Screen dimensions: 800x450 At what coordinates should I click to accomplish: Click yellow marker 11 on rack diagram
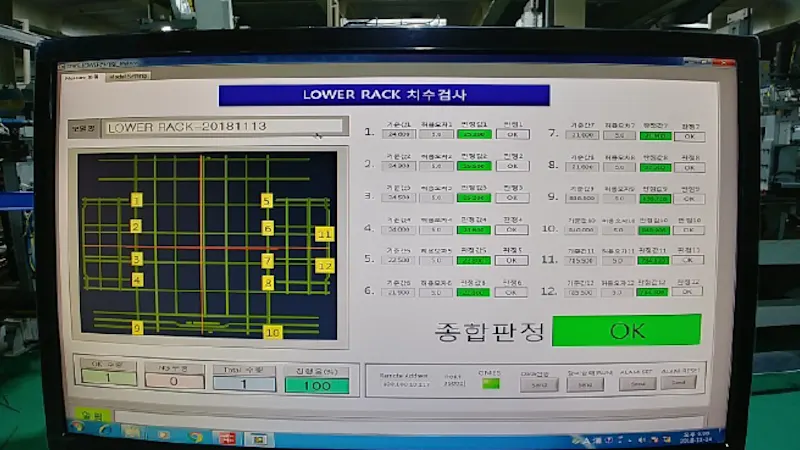(x=324, y=234)
